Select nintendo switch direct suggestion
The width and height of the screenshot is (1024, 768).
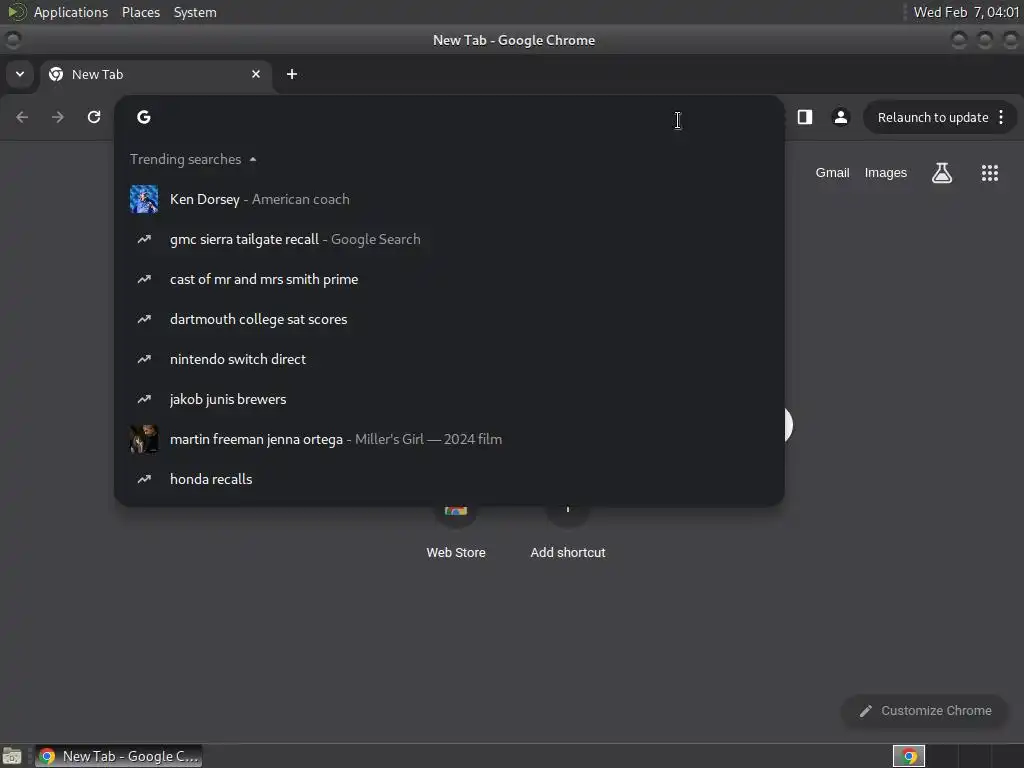pyautogui.click(x=449, y=359)
